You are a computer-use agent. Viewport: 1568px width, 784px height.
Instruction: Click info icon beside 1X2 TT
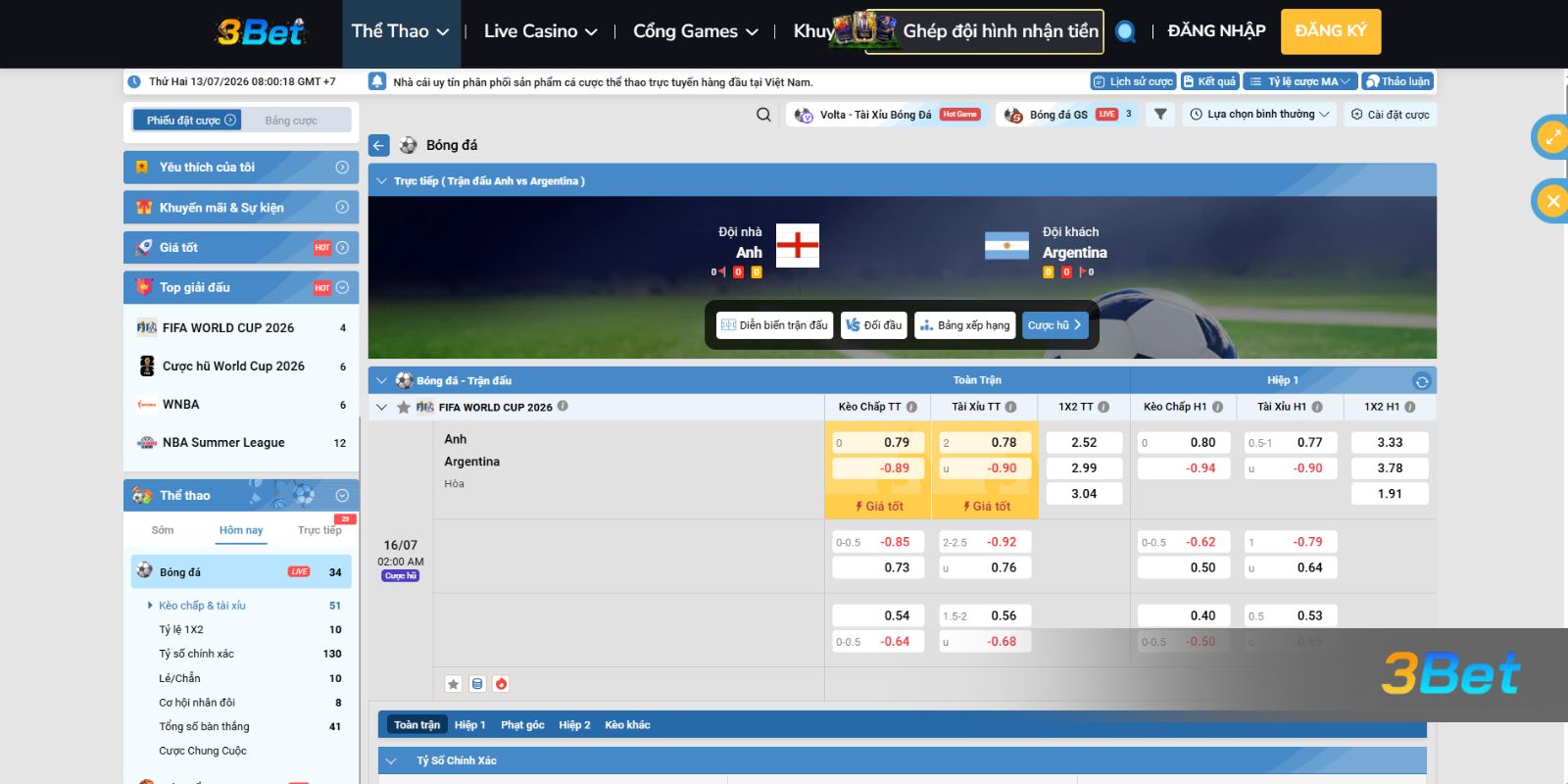coord(1103,407)
